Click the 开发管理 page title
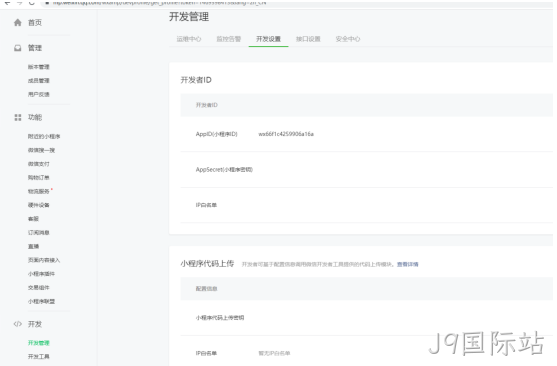The image size is (557, 366). coord(189,17)
